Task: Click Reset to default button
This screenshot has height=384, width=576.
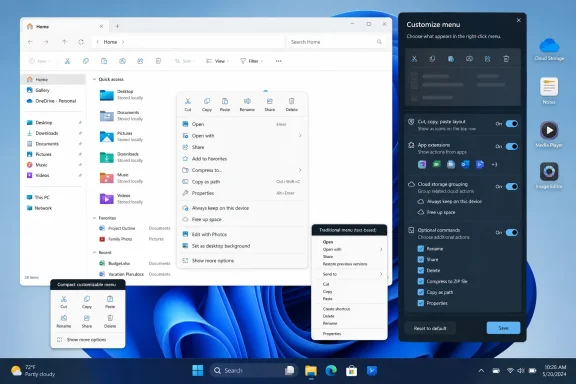Action: [430, 328]
